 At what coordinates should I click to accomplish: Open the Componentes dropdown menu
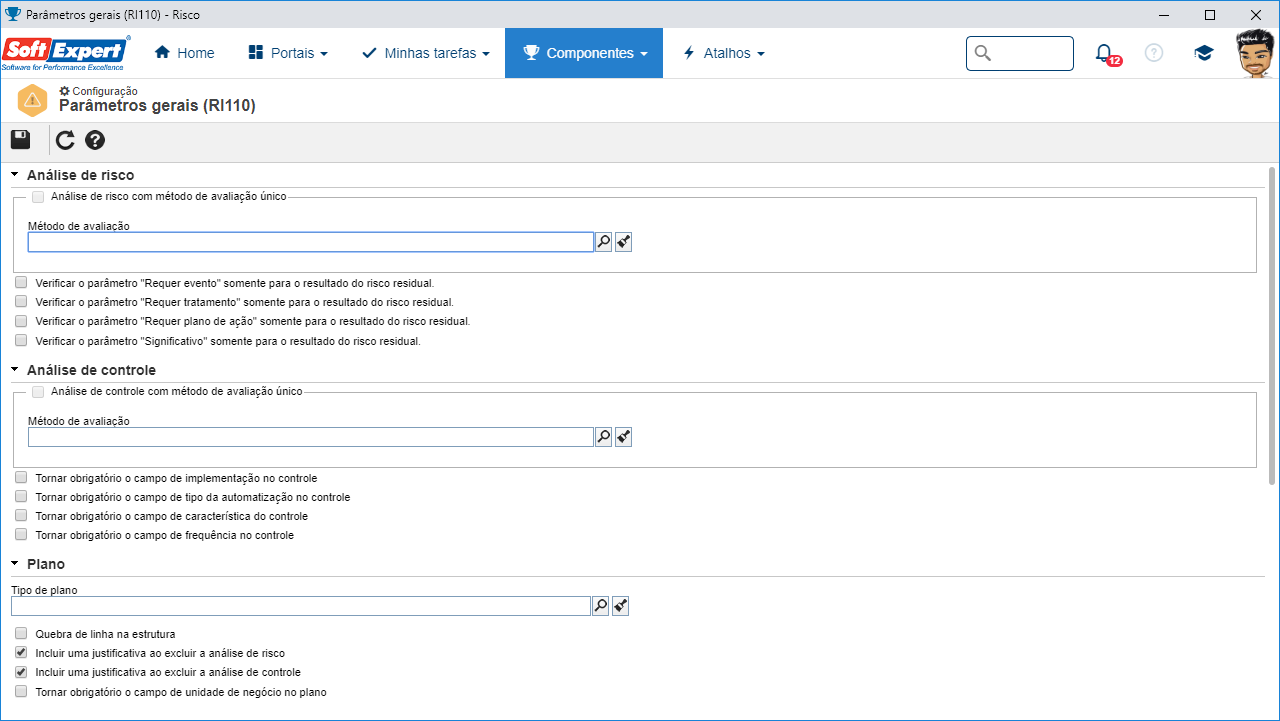point(584,53)
